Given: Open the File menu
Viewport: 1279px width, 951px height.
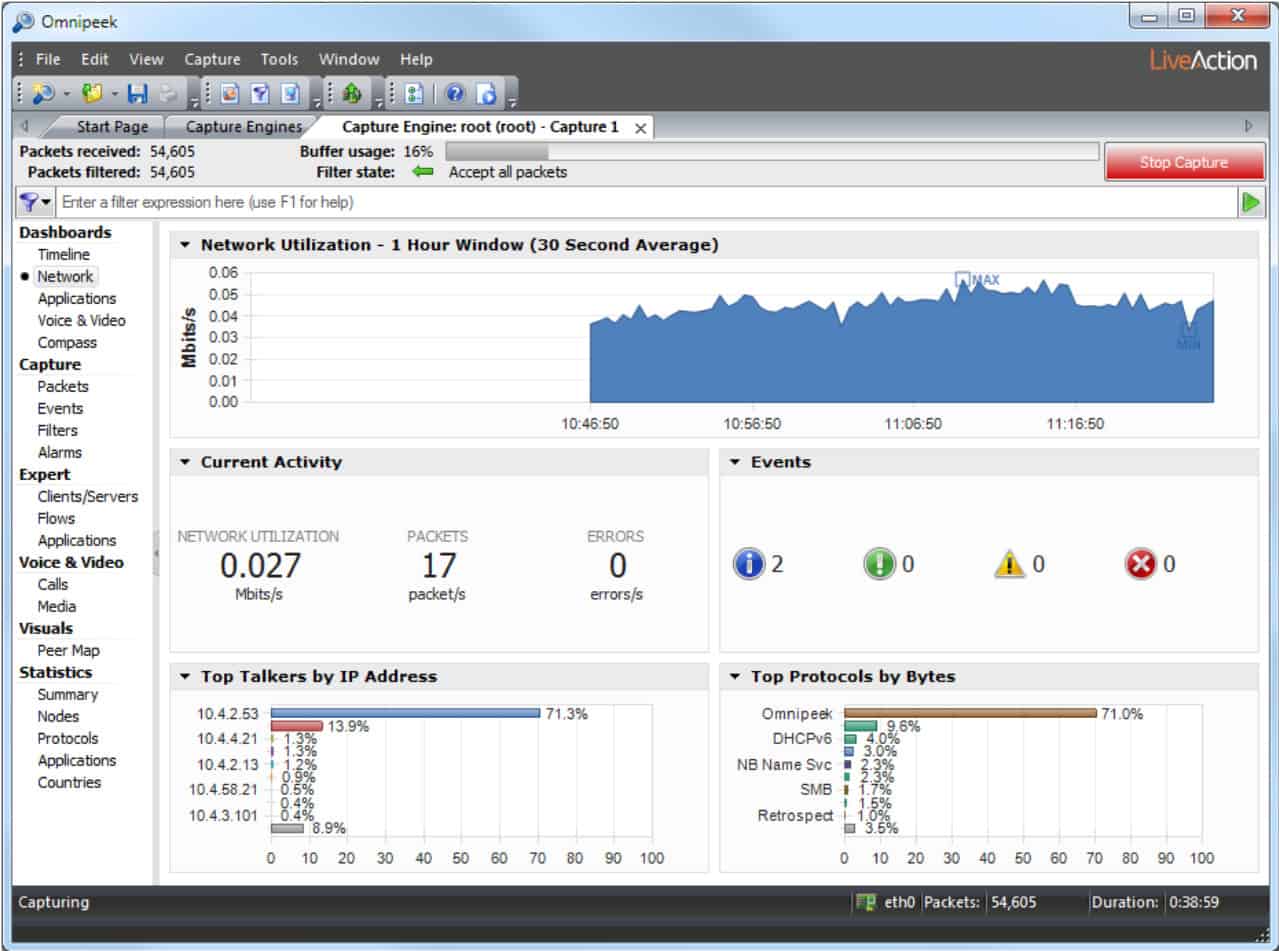Looking at the screenshot, I should coord(48,59).
